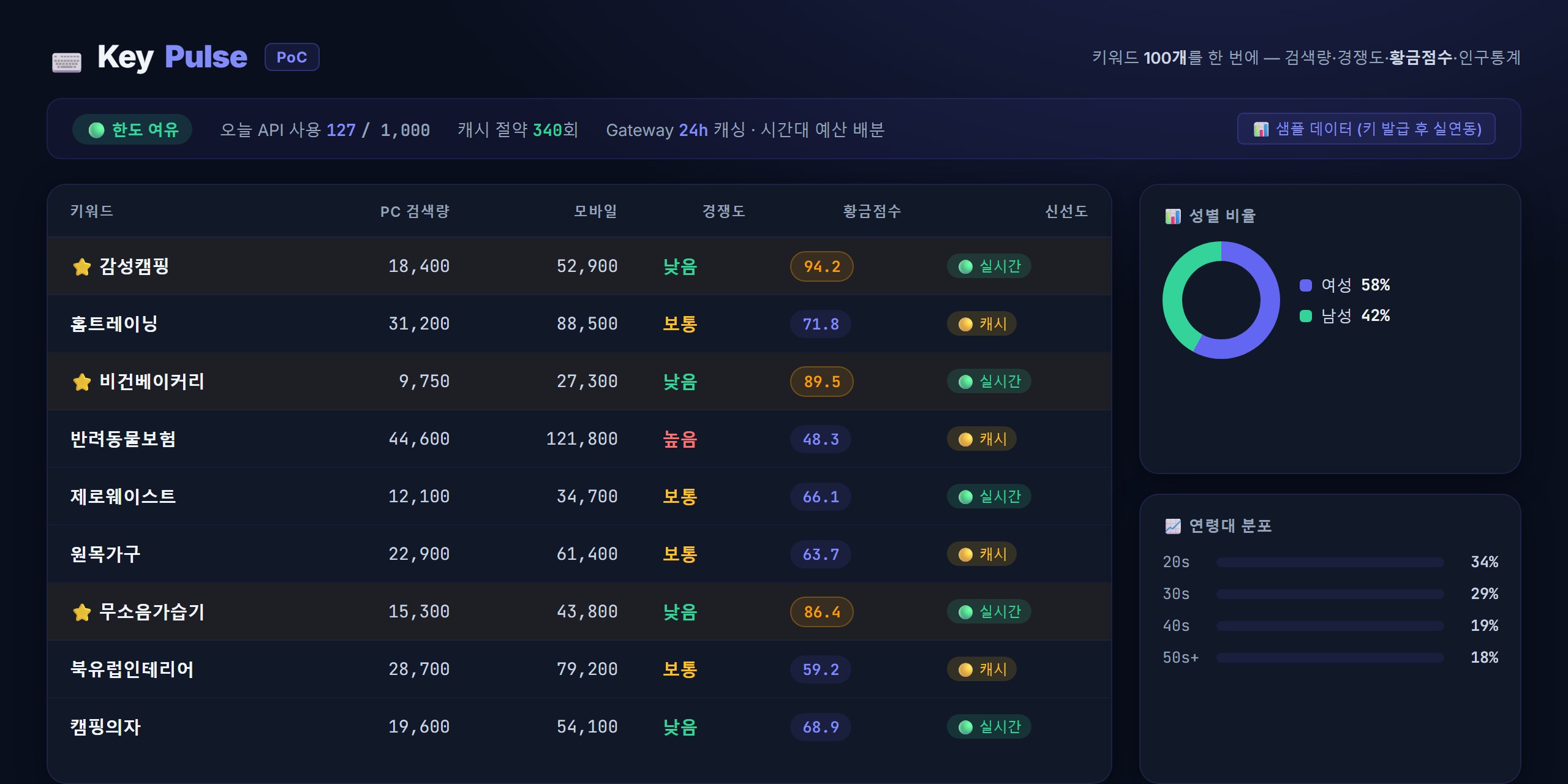Click the 48.3 score badge for 반려동물보험
The width and height of the screenshot is (1568, 784).
coord(821,439)
